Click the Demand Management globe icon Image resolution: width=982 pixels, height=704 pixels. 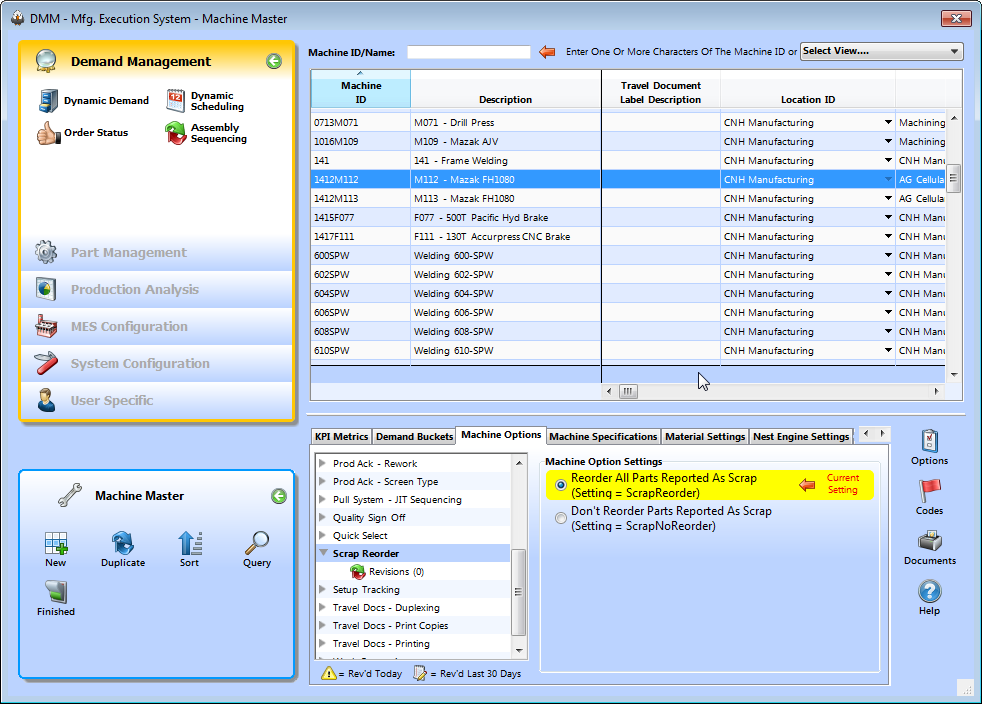[46, 61]
